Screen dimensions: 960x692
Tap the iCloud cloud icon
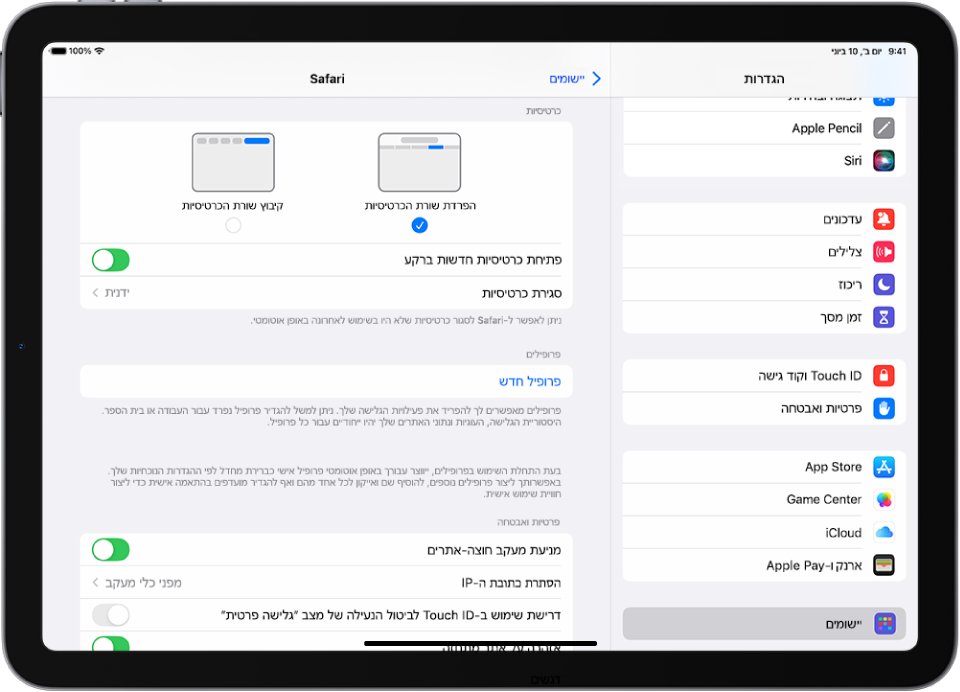883,533
